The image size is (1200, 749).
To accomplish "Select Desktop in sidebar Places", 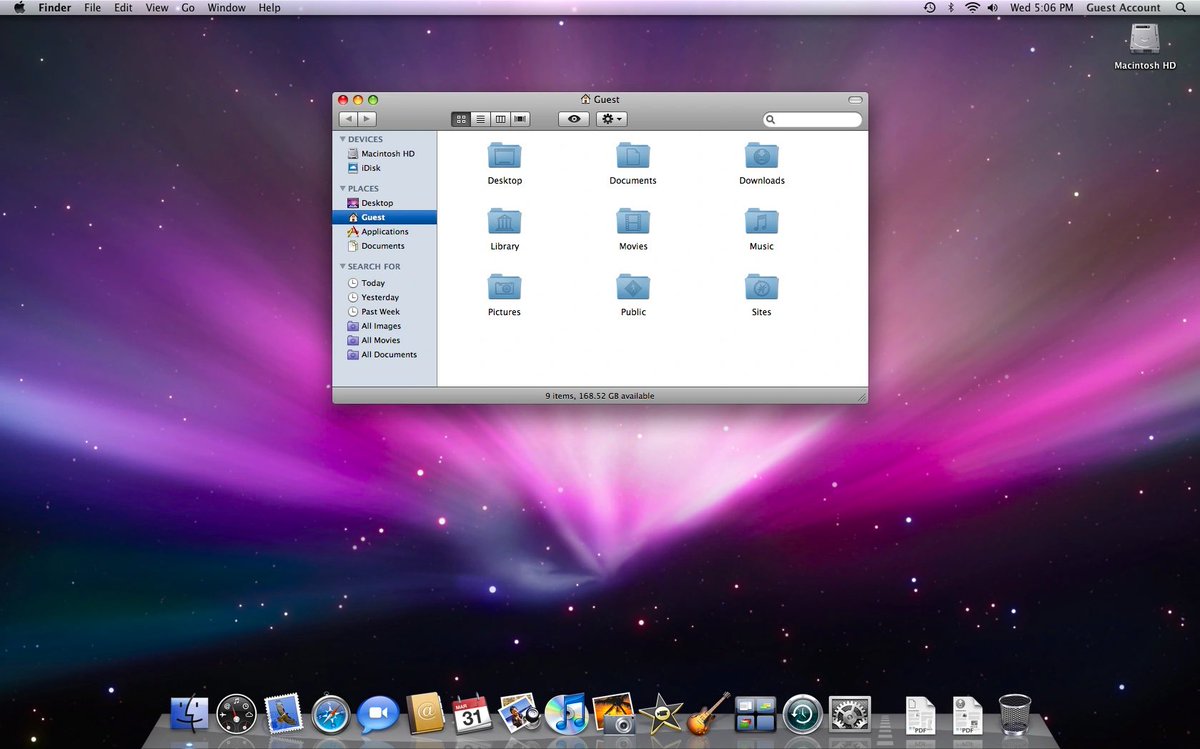I will coord(385,203).
